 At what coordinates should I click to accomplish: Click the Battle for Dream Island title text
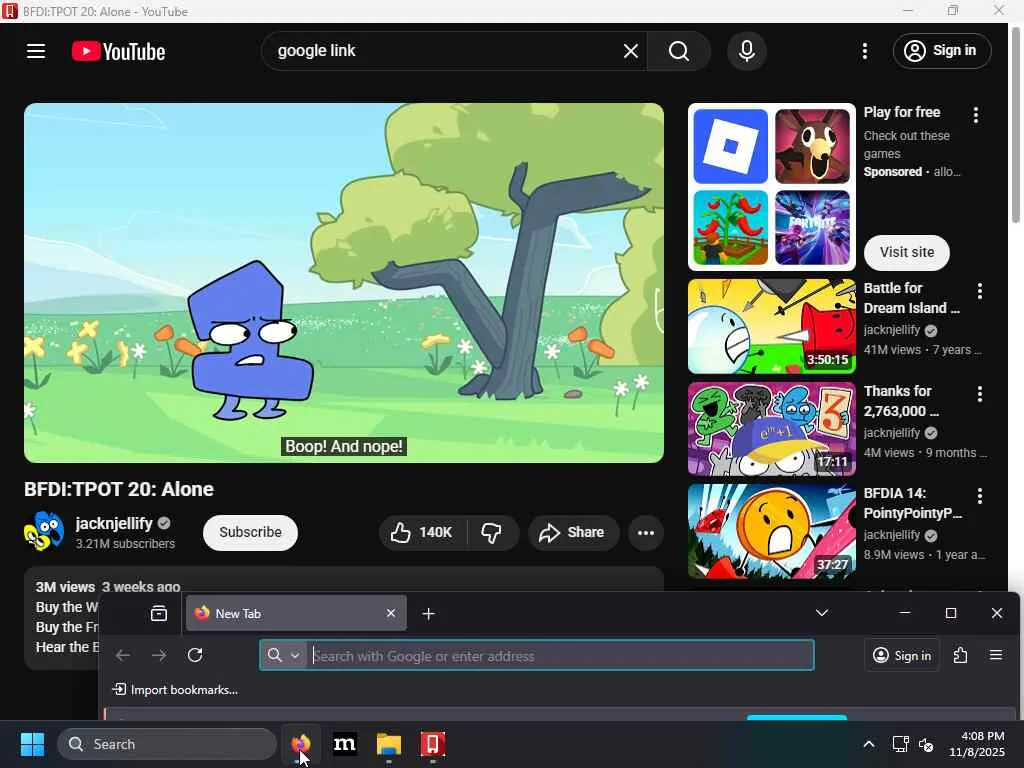coord(912,298)
